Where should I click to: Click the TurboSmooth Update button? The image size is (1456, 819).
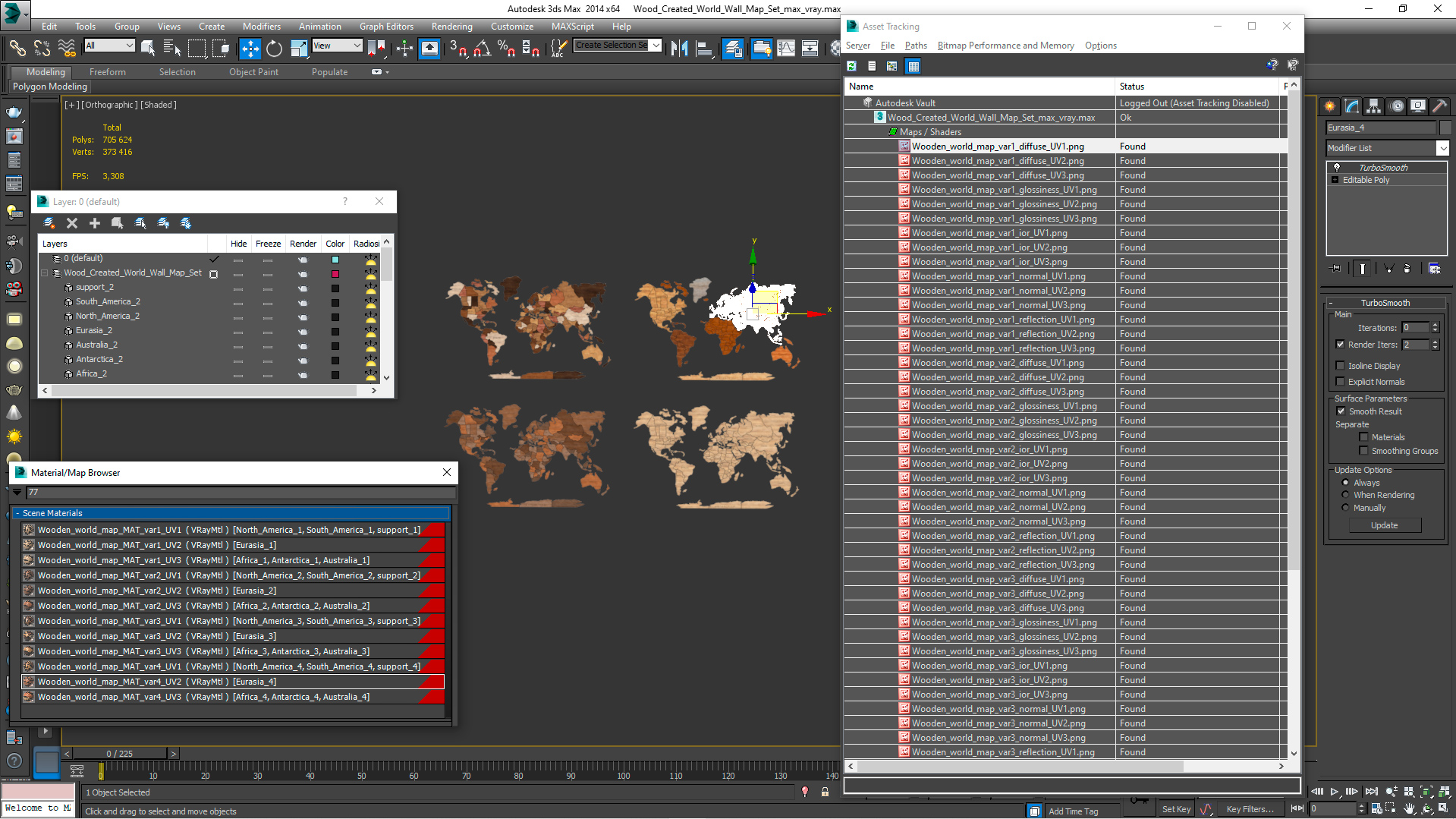click(1385, 525)
